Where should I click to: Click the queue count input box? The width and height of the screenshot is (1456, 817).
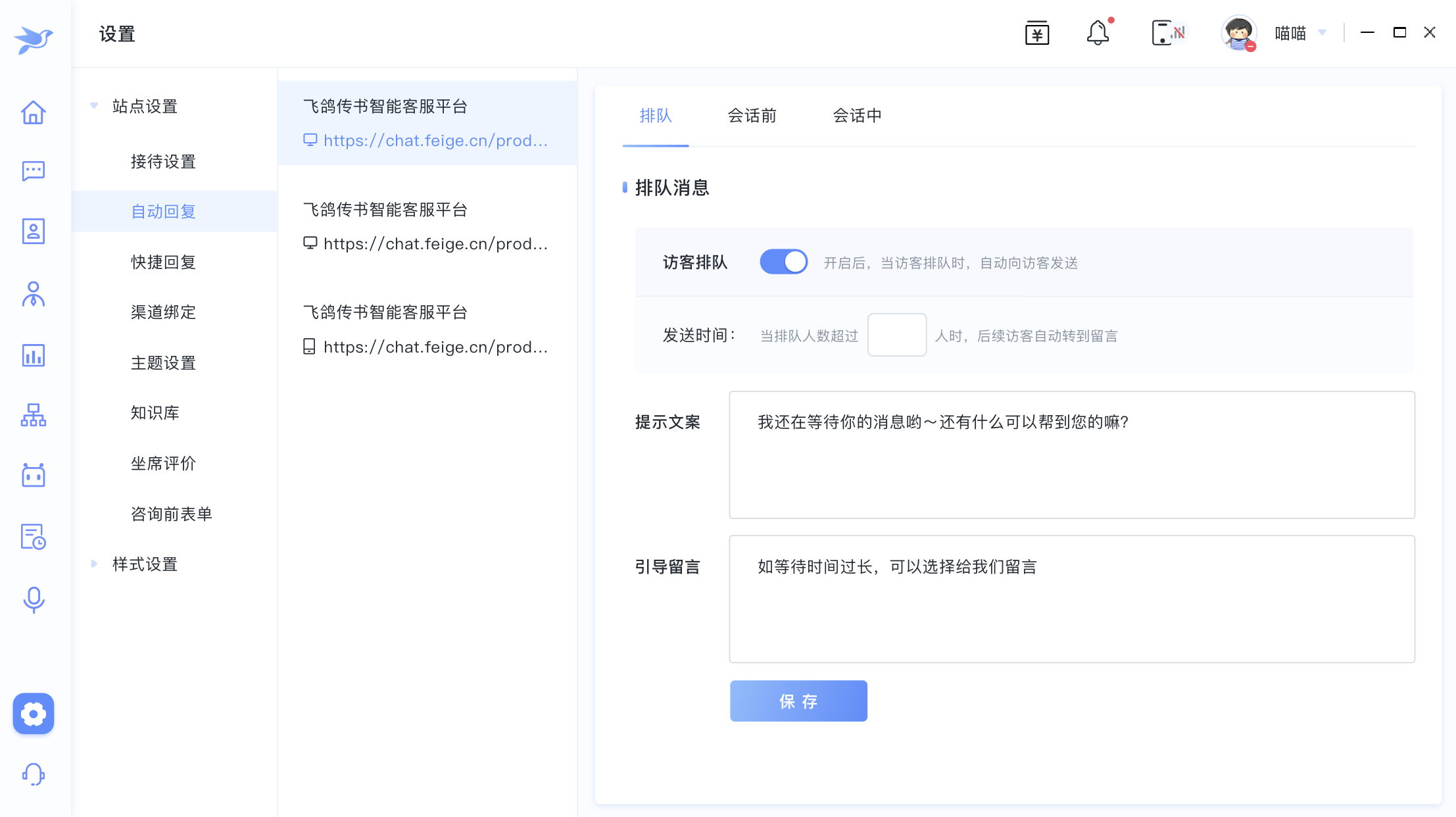[x=896, y=335]
